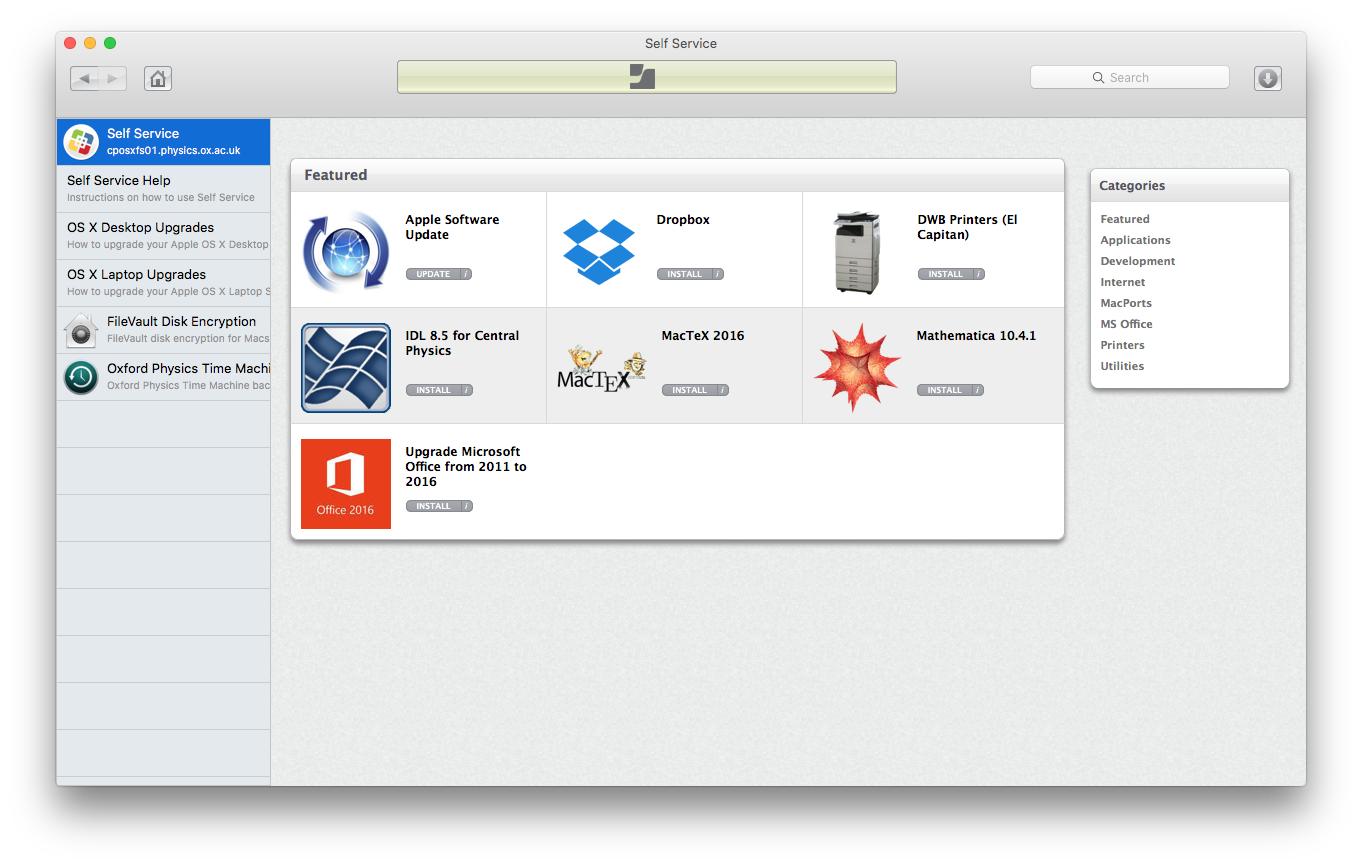Select the MacPorts category
This screenshot has width=1362, height=866.
coord(1126,303)
